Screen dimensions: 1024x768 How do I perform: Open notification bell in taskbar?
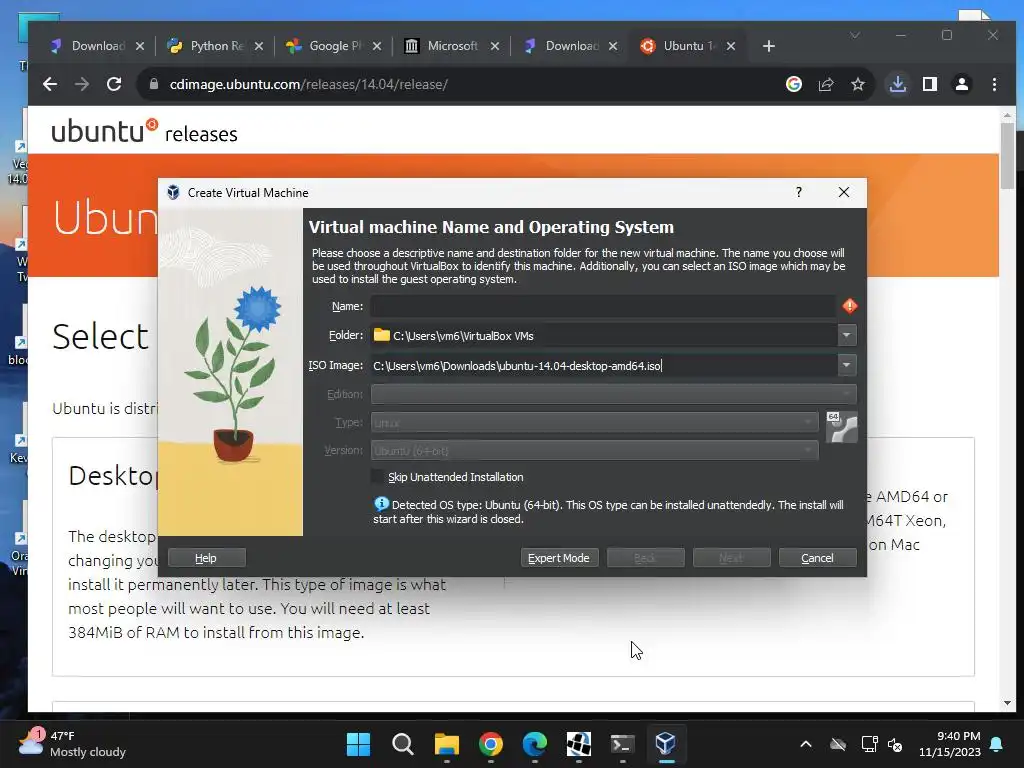click(997, 744)
